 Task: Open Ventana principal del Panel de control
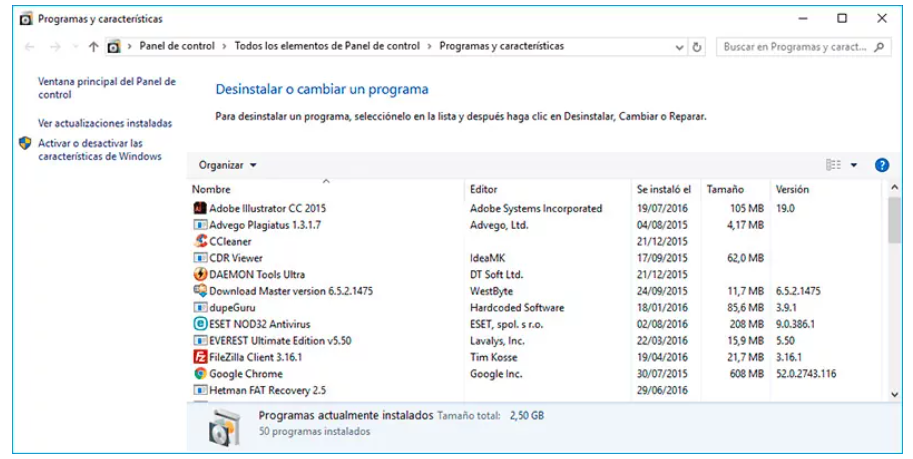coord(107,88)
